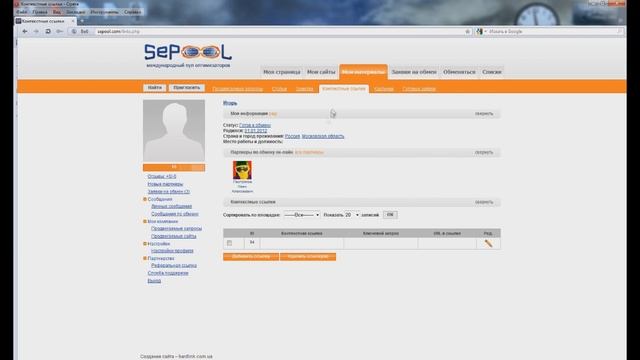Click the 'Московская область' region link
The height and width of the screenshot is (360, 640).
click(x=323, y=136)
